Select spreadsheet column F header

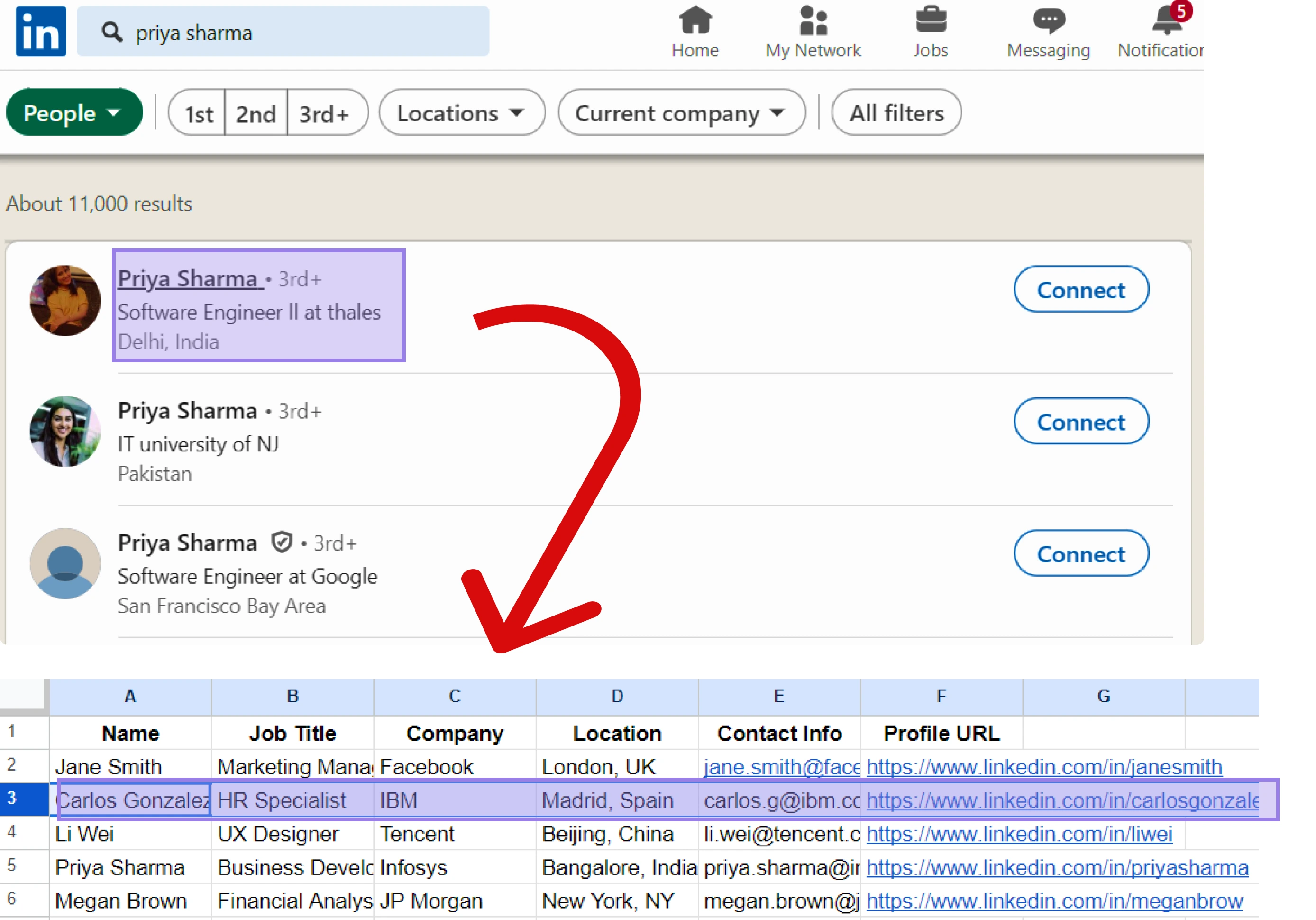941,697
